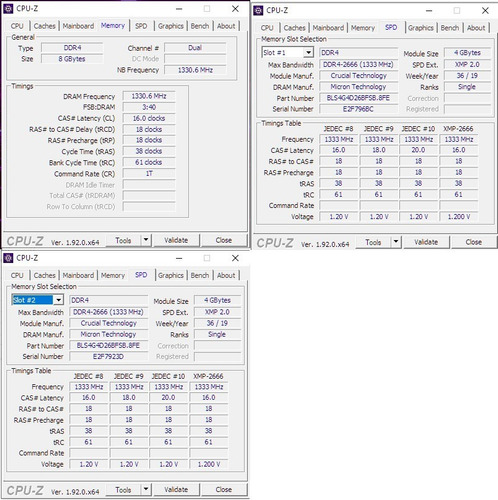Click Serial Number E2F796BC field

359,109
